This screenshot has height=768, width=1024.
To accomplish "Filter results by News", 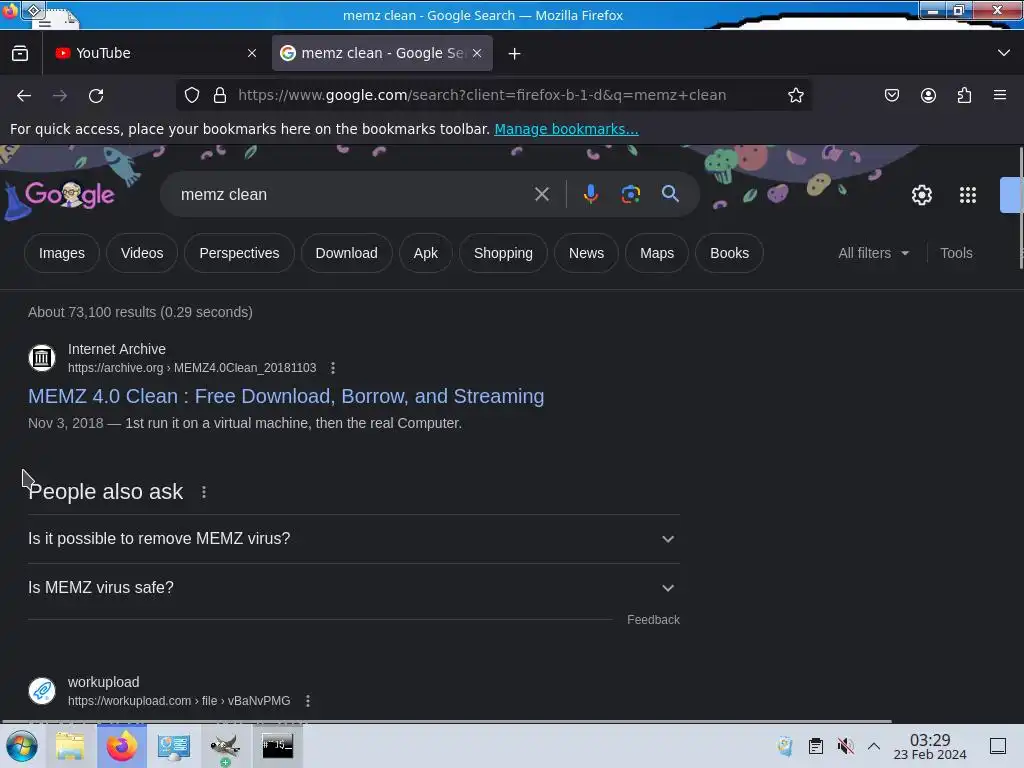I will [586, 253].
